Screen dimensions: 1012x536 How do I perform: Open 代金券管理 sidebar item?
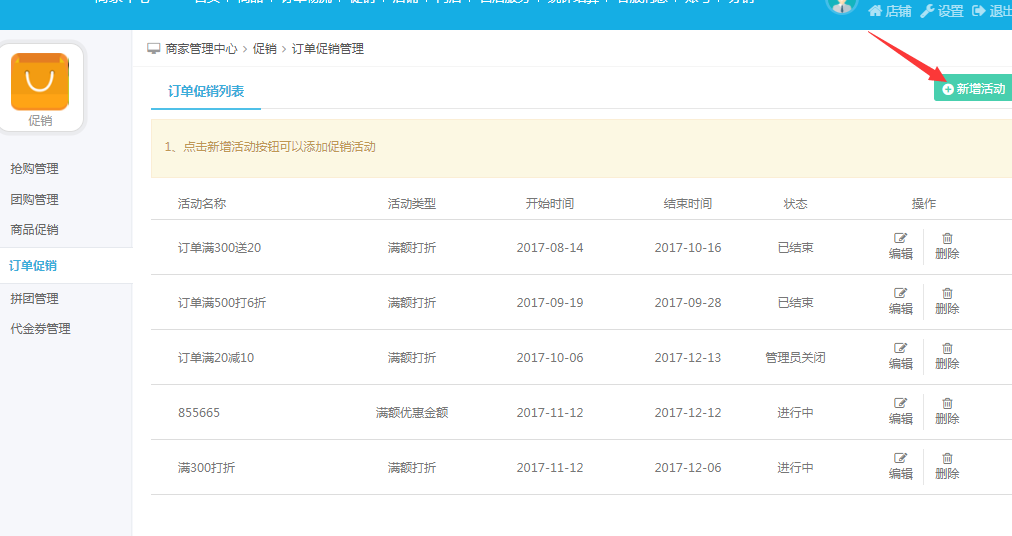click(40, 329)
